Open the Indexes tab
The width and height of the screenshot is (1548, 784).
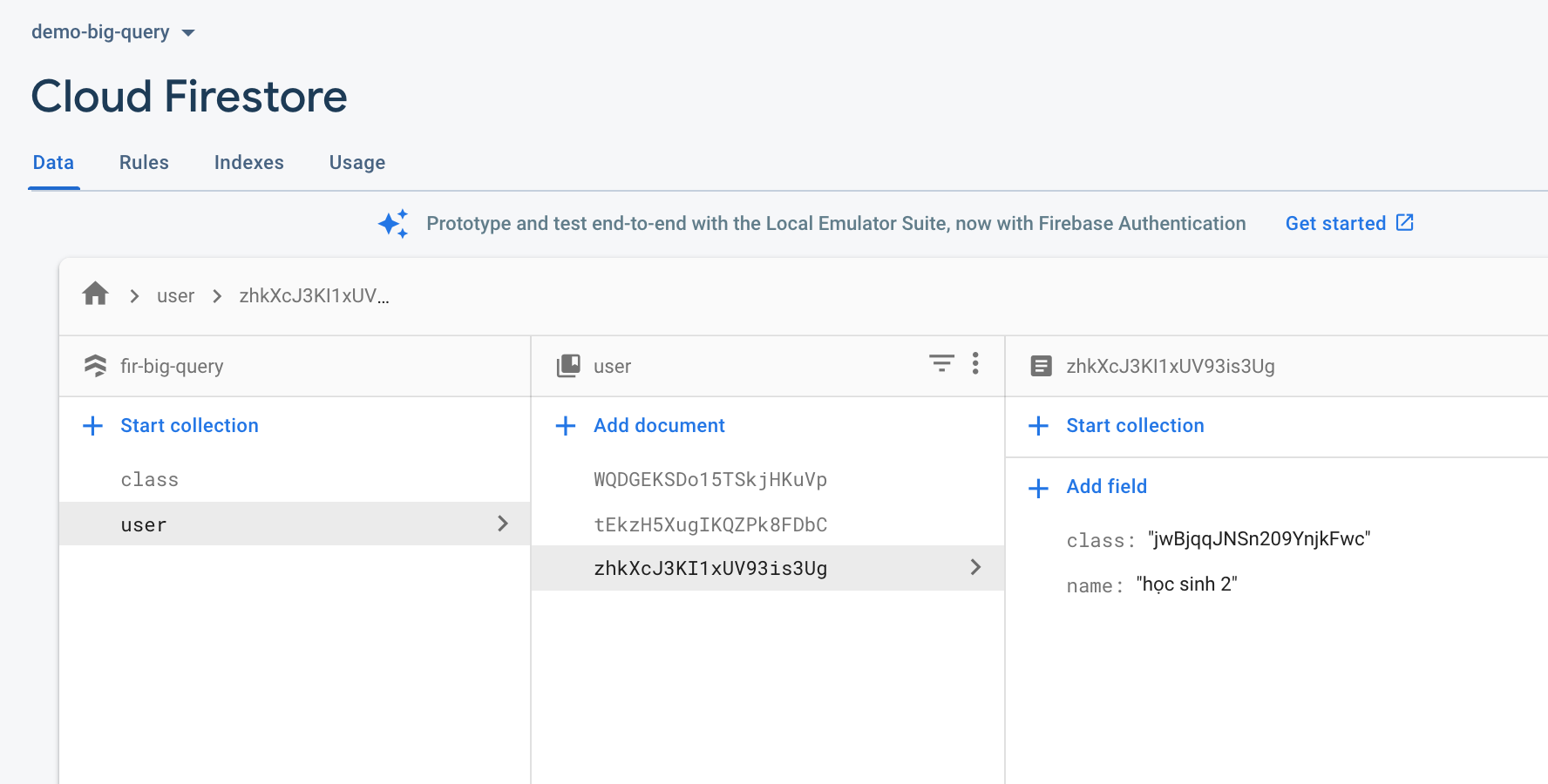(x=248, y=162)
